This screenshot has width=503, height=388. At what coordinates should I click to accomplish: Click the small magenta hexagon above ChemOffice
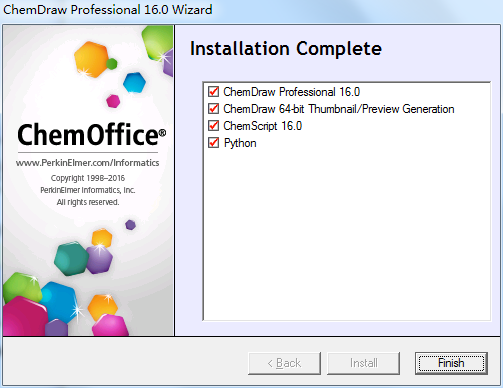tap(113, 101)
